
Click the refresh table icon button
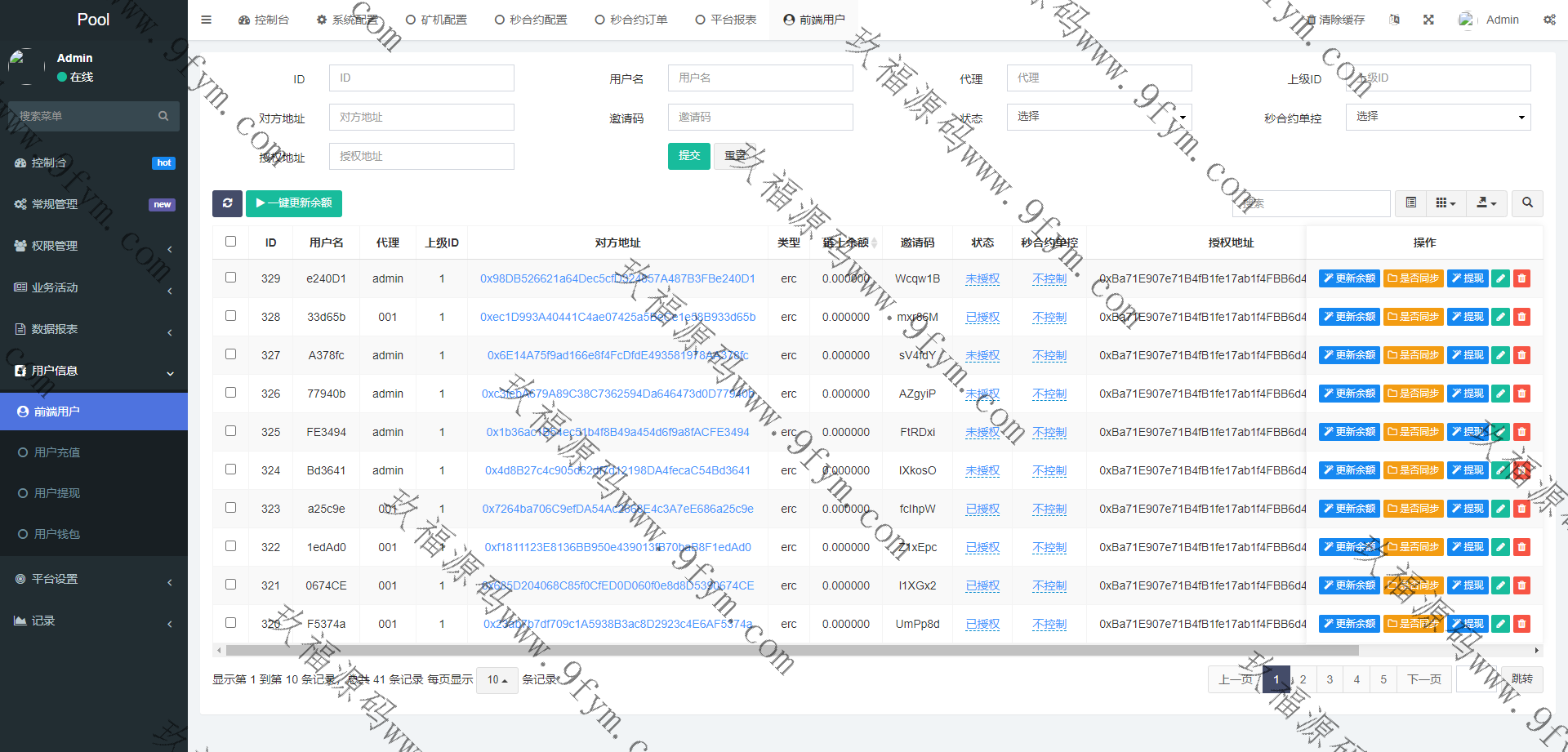tap(227, 203)
